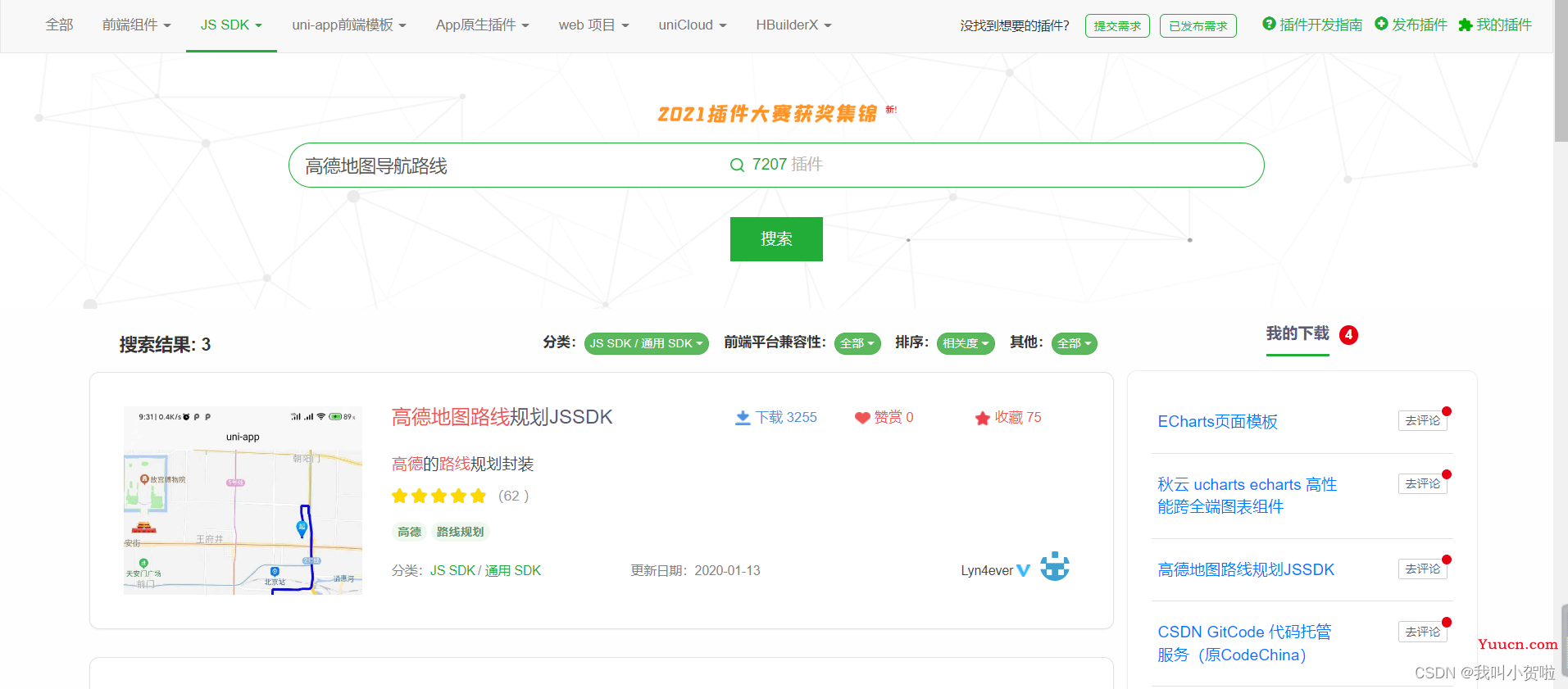Click the 高德 tag
Screen dimensions: 1568x689
409,532
